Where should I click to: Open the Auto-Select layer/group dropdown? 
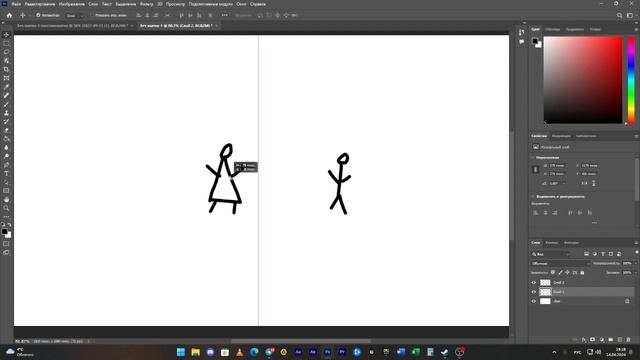[74, 16]
